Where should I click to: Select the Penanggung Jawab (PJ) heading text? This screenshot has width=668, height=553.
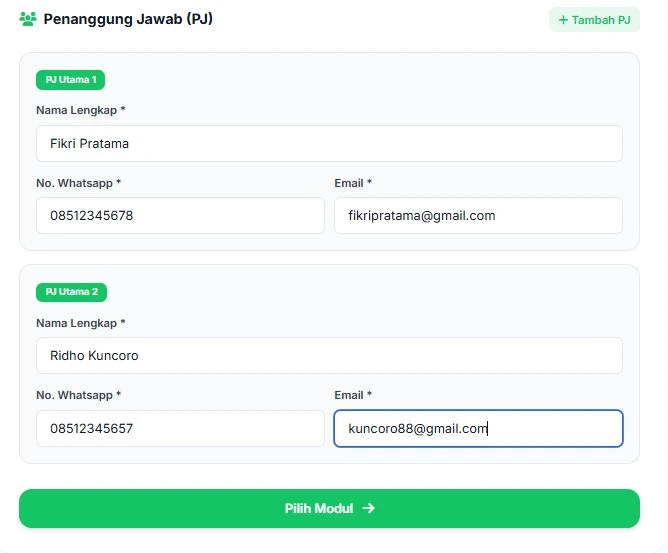coord(128,19)
